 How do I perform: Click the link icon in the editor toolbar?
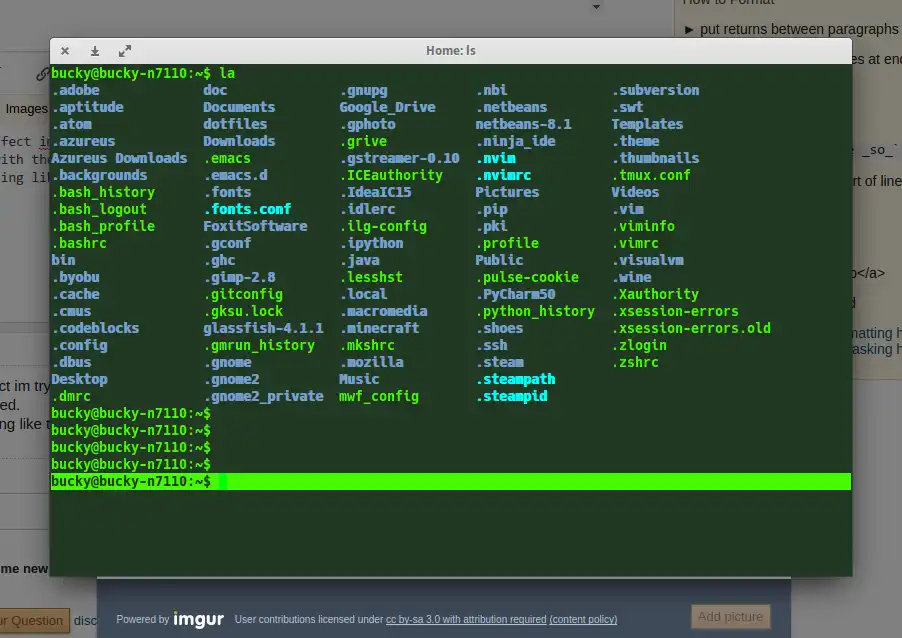[43, 74]
